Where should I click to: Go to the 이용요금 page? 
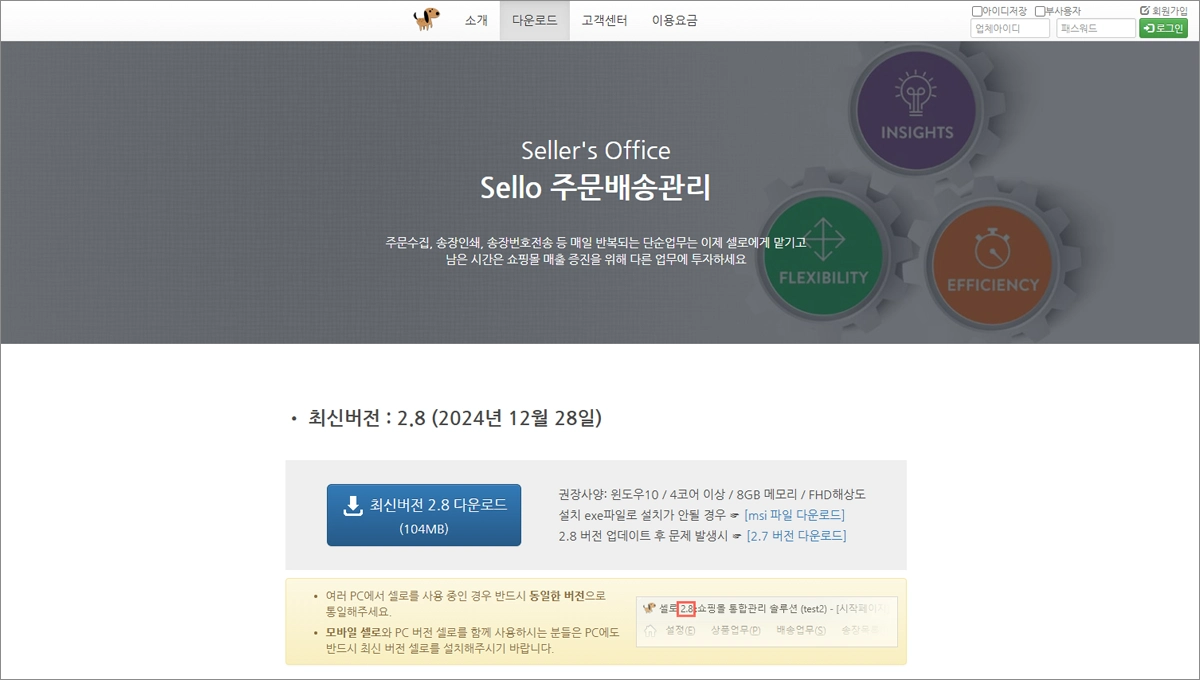[x=674, y=20]
